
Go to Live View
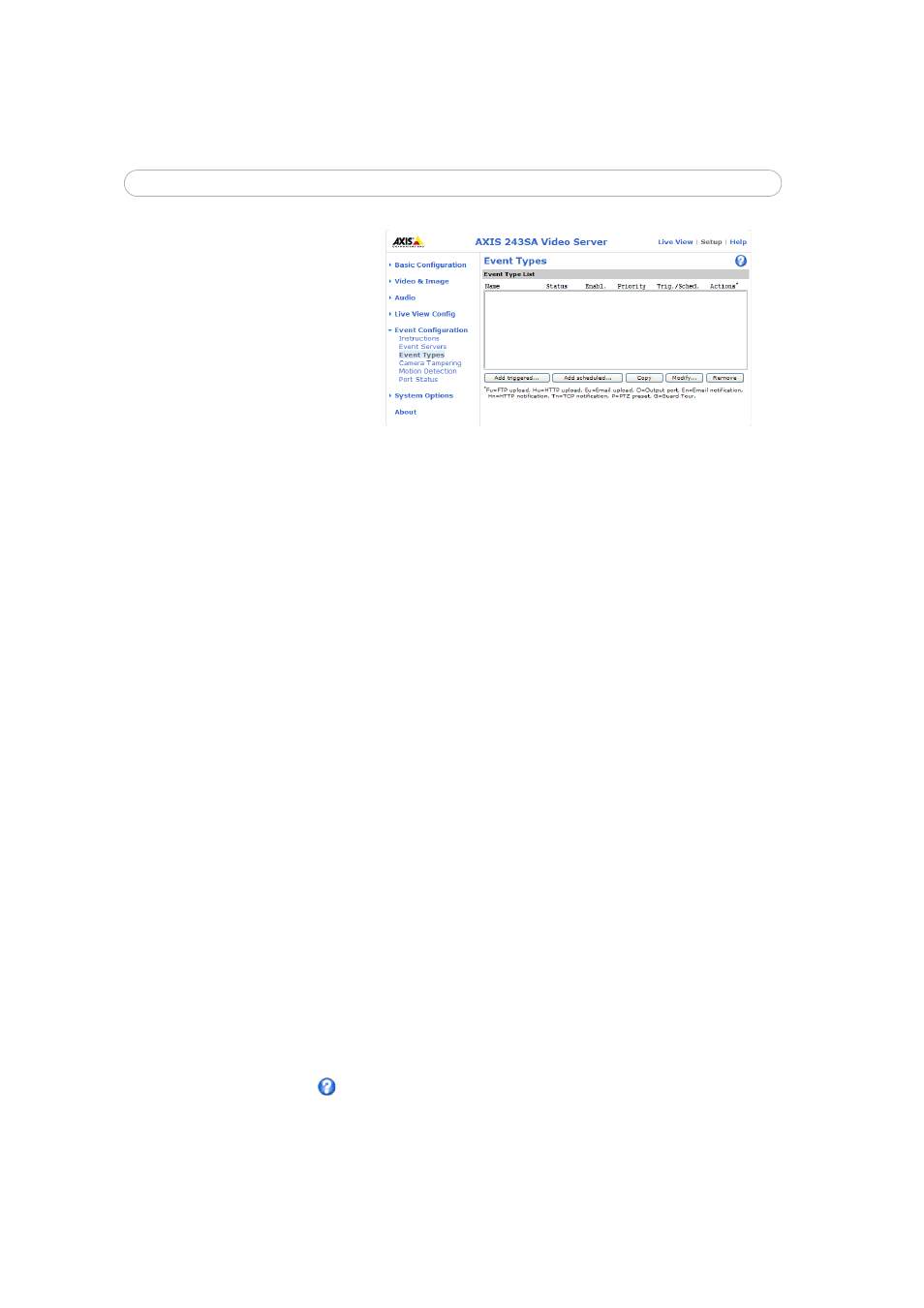tap(675, 242)
